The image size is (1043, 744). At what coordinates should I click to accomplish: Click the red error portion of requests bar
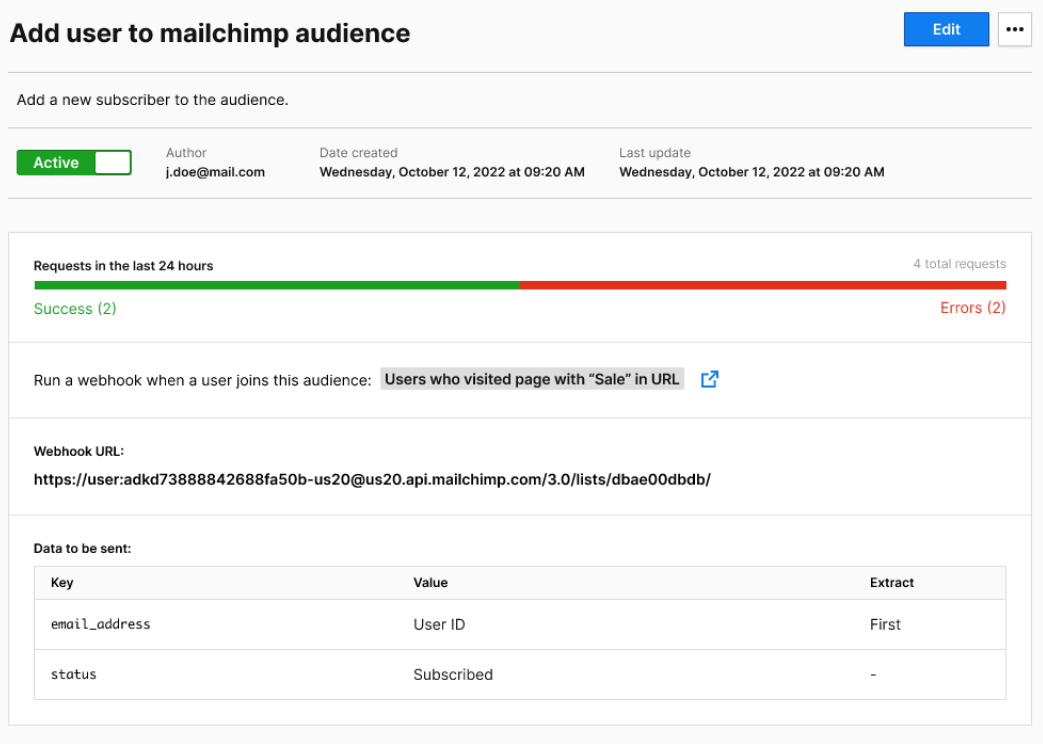point(762,285)
